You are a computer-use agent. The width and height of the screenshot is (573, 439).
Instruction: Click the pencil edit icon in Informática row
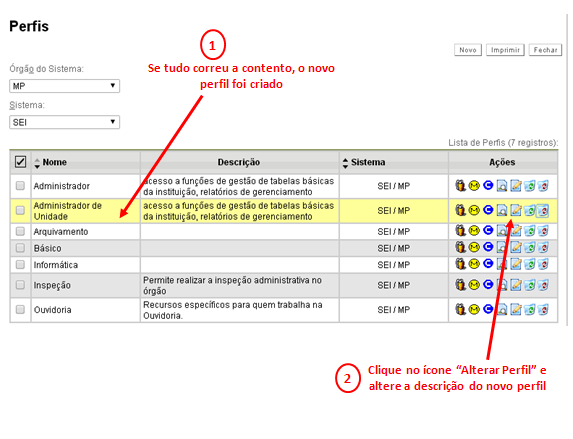(x=516, y=264)
